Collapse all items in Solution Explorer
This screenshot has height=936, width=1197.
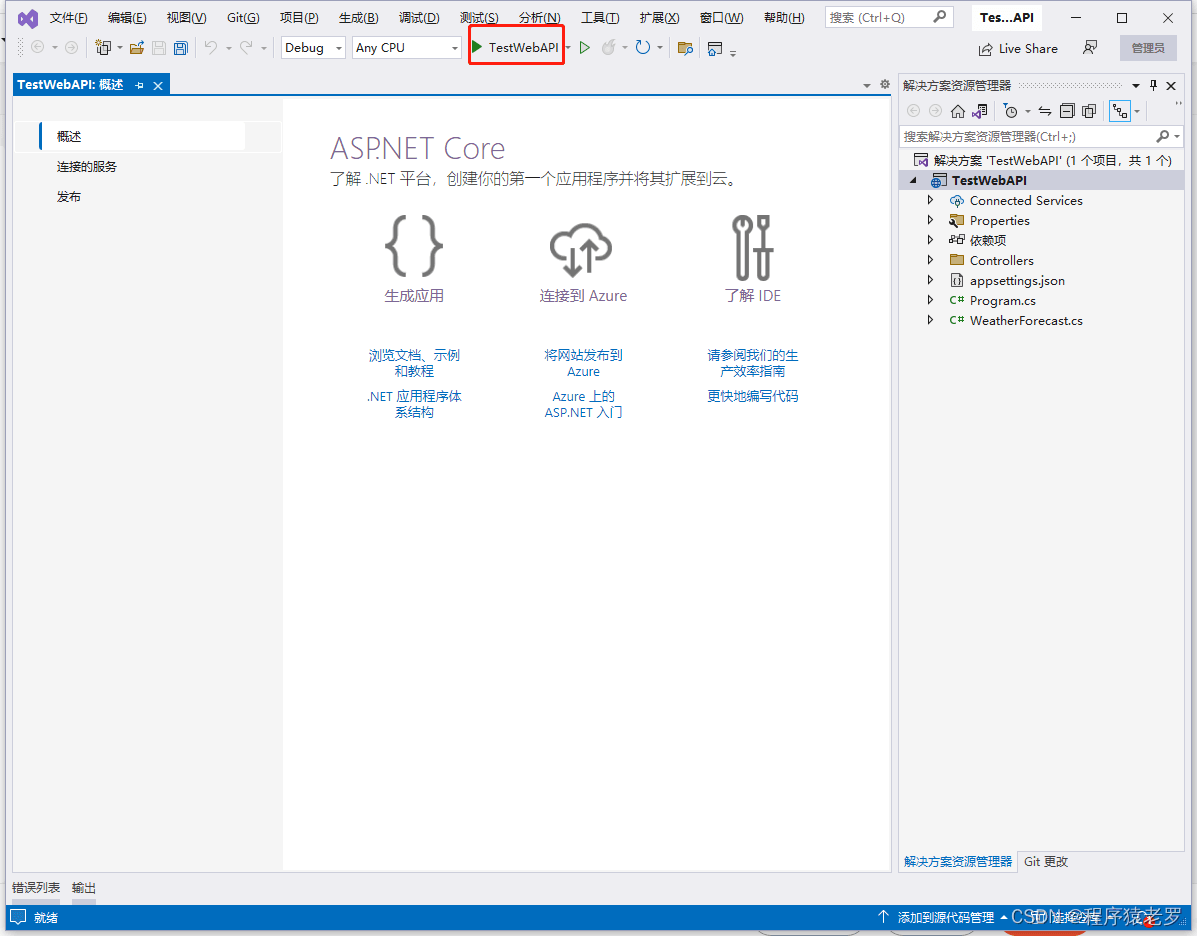1067,111
